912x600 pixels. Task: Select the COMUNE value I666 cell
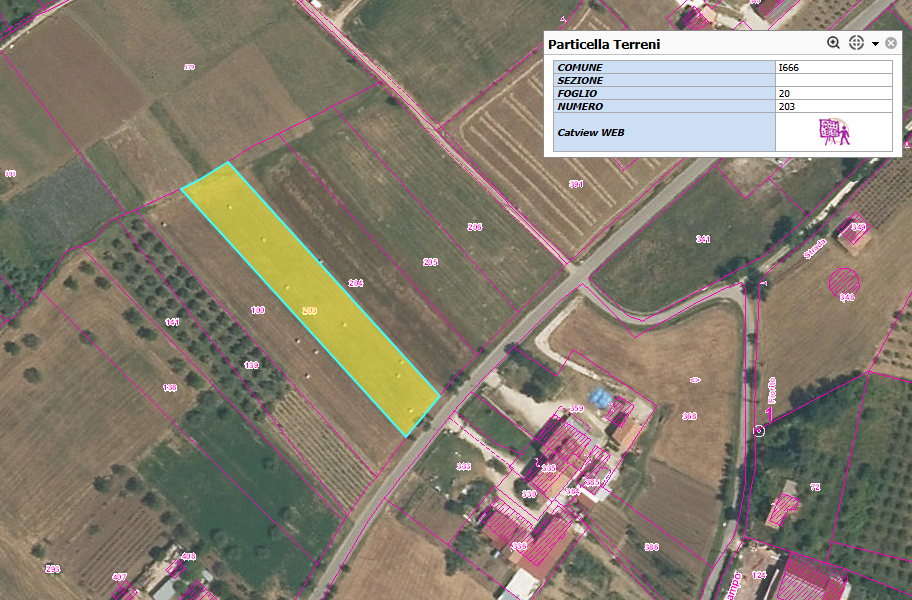point(833,68)
